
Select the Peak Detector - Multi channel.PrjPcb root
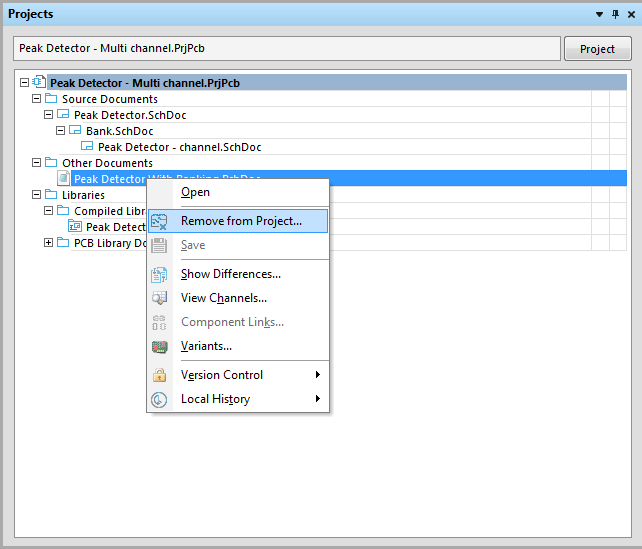click(144, 83)
